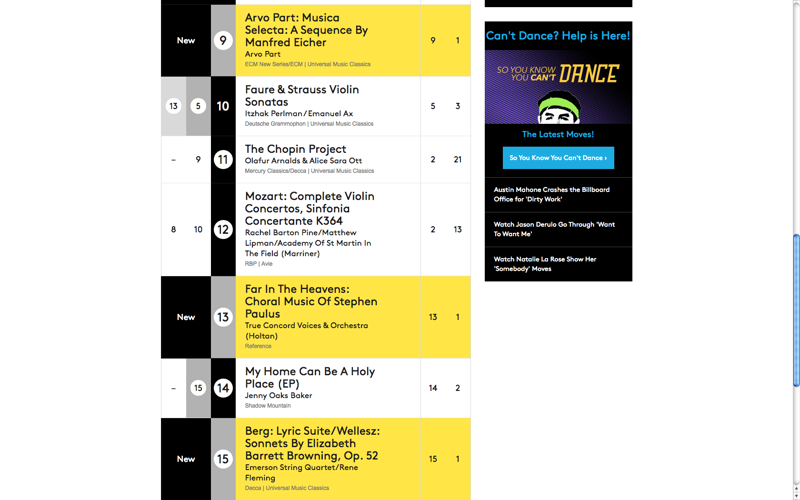Click the rank 15 circle badge
Viewport: 800px width, 500px height.
(223, 459)
